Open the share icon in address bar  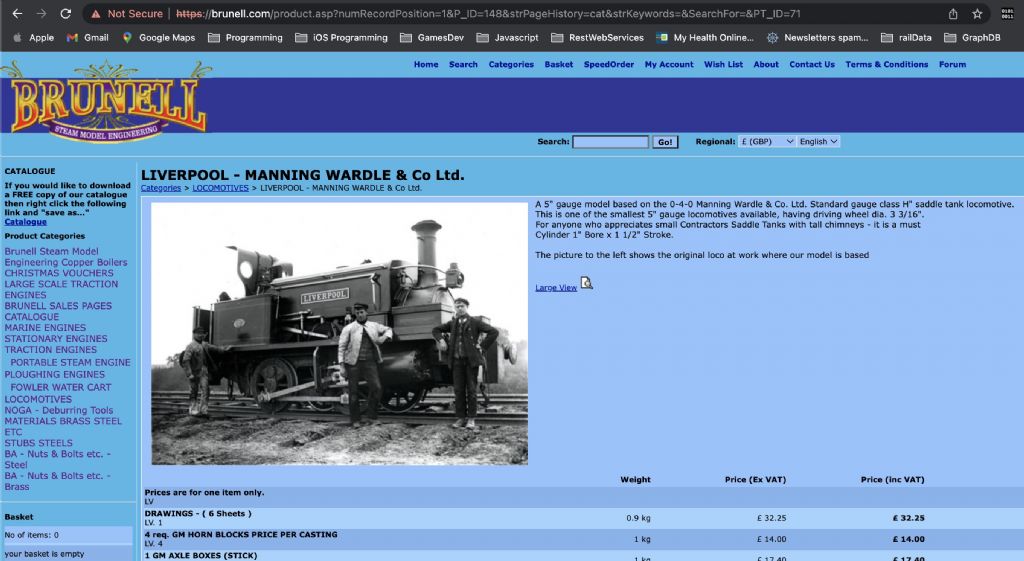pyautogui.click(x=953, y=14)
